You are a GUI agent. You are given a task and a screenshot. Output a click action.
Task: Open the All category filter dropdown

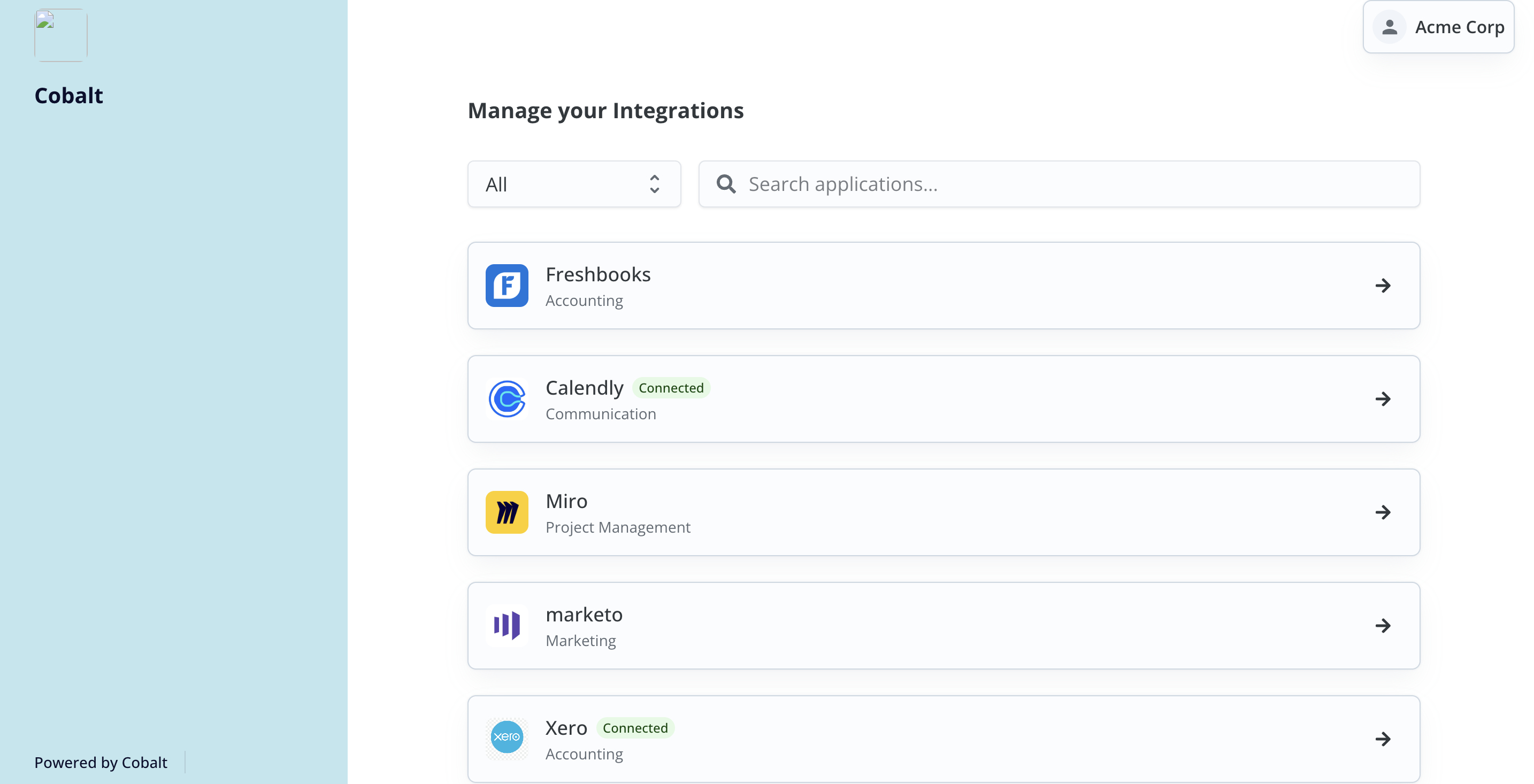pyautogui.click(x=573, y=184)
